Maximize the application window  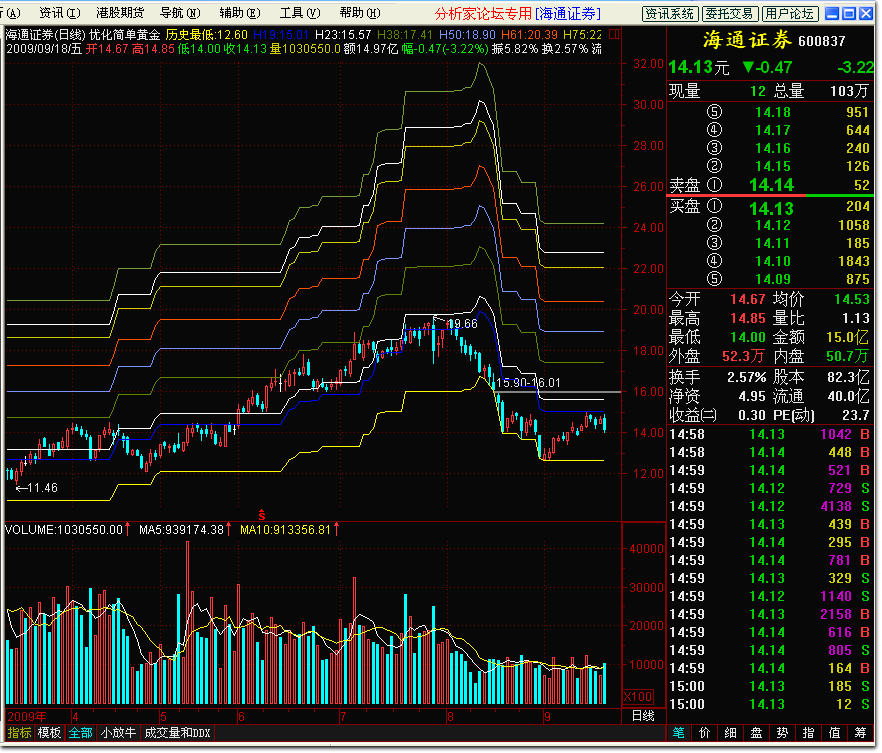point(849,13)
